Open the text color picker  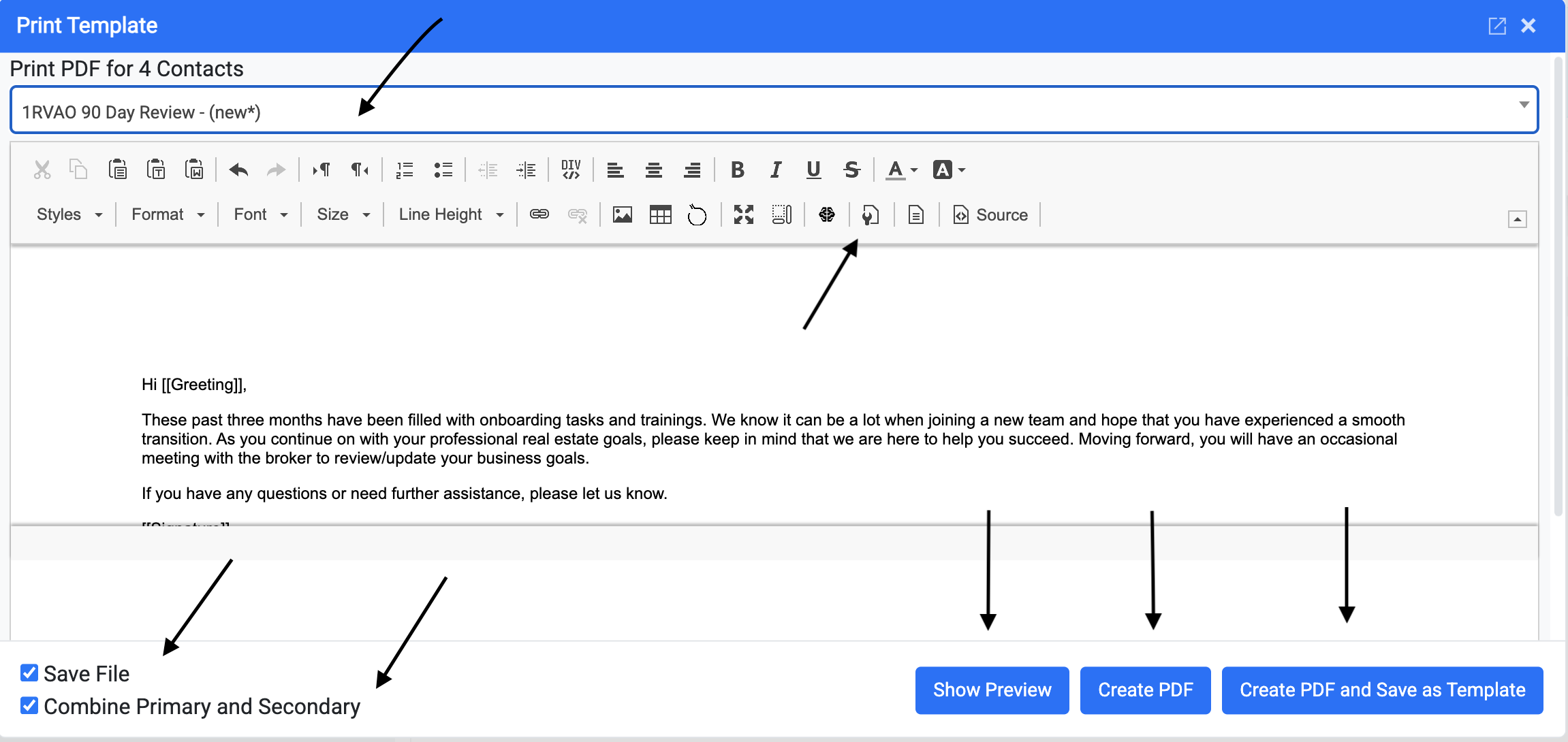click(x=900, y=170)
